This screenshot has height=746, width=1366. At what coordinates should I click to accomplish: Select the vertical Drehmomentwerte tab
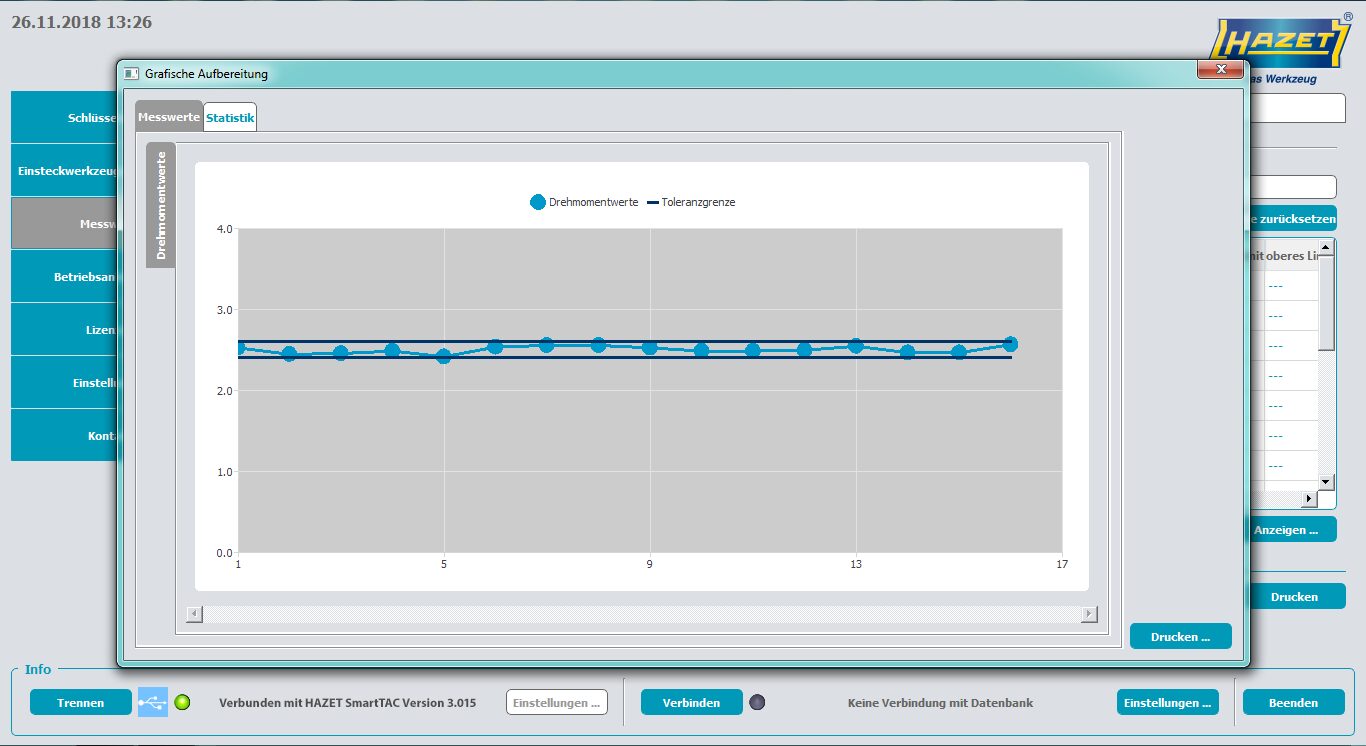(161, 206)
